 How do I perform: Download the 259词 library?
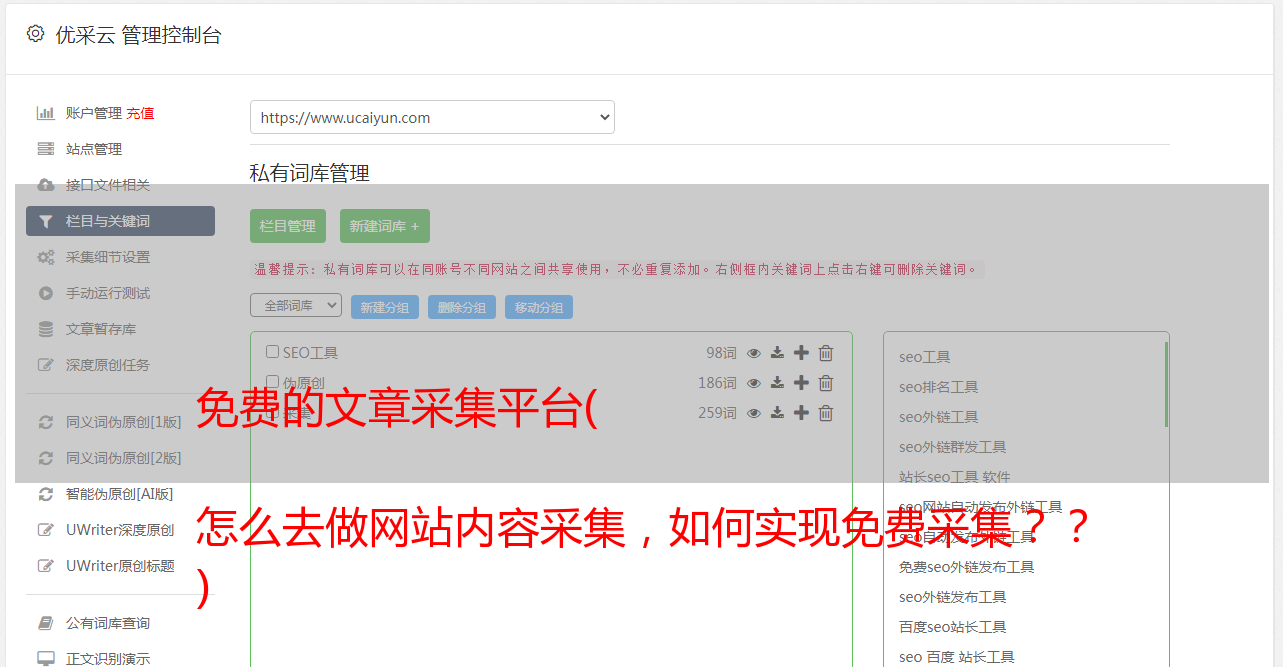coord(777,413)
